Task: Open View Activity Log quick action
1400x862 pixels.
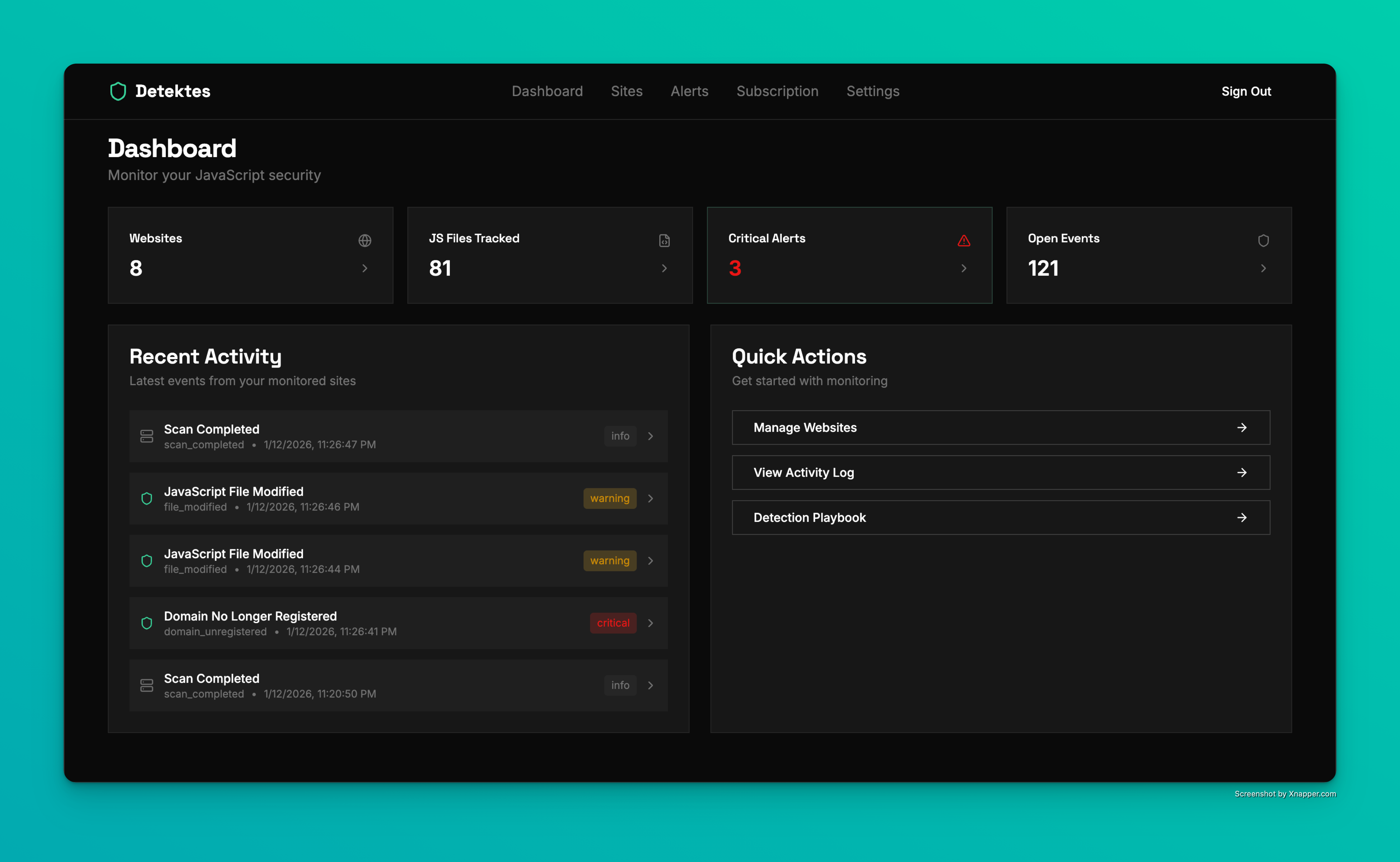Action: point(1000,473)
